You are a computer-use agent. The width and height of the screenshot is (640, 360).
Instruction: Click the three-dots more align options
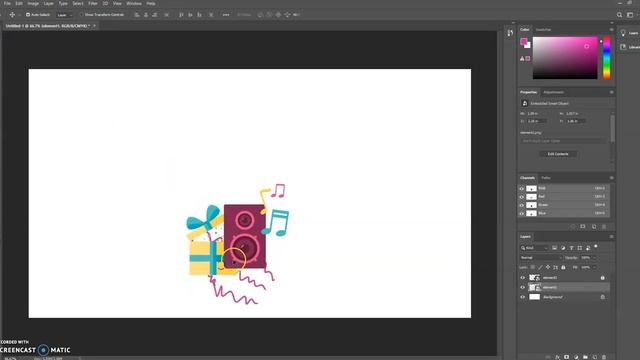tap(226, 15)
